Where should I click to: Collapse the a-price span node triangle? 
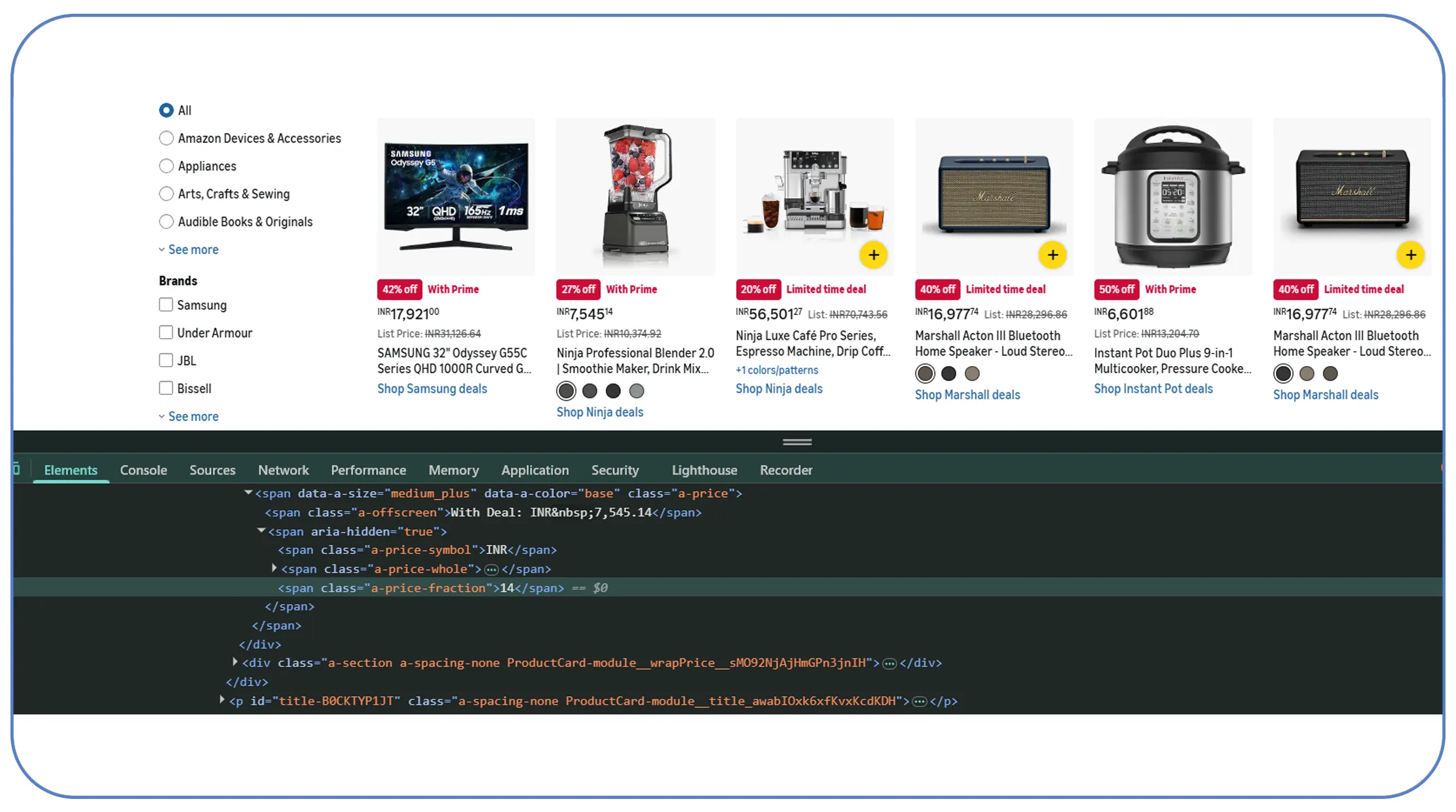(248, 492)
